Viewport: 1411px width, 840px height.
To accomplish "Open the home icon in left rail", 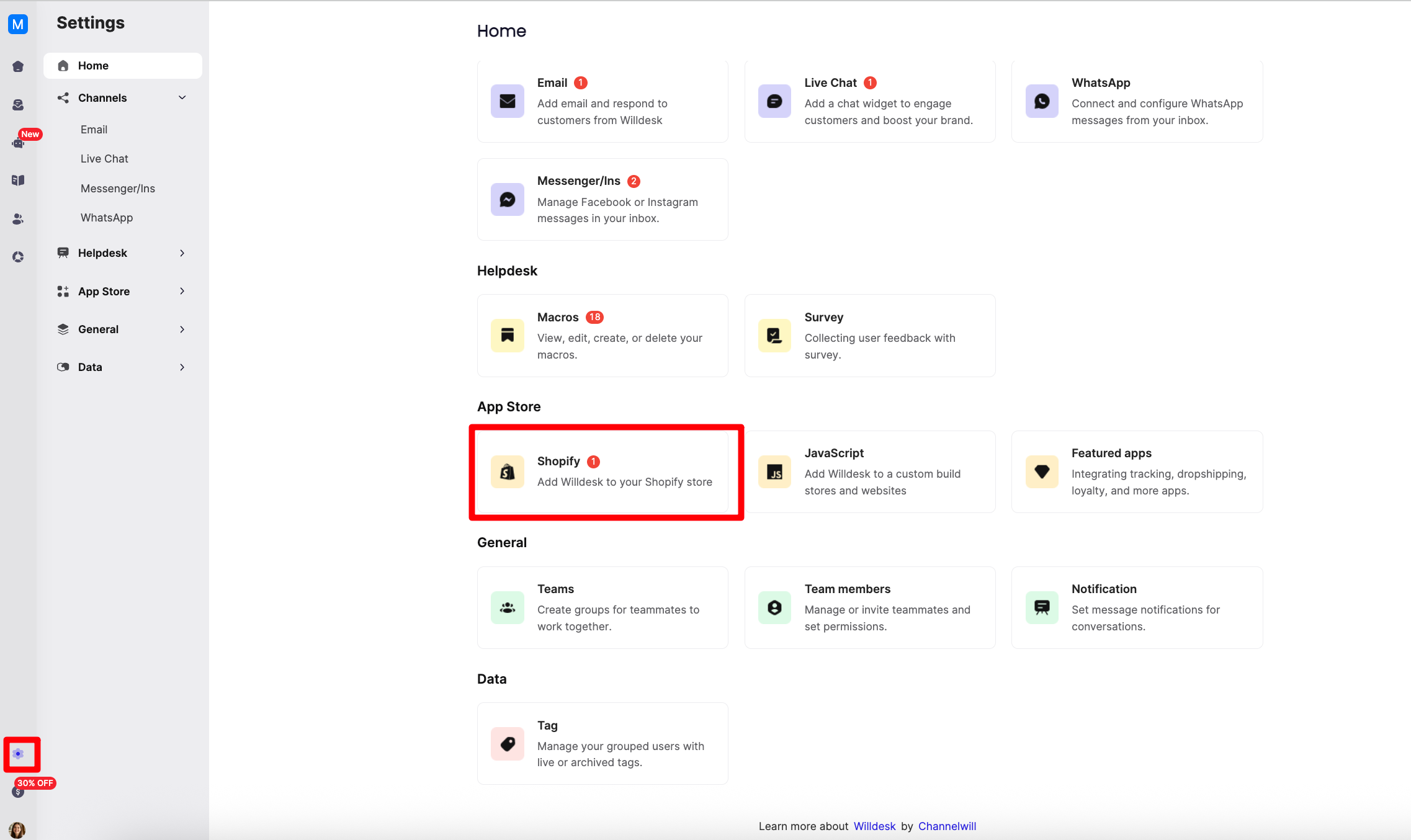I will coord(18,66).
